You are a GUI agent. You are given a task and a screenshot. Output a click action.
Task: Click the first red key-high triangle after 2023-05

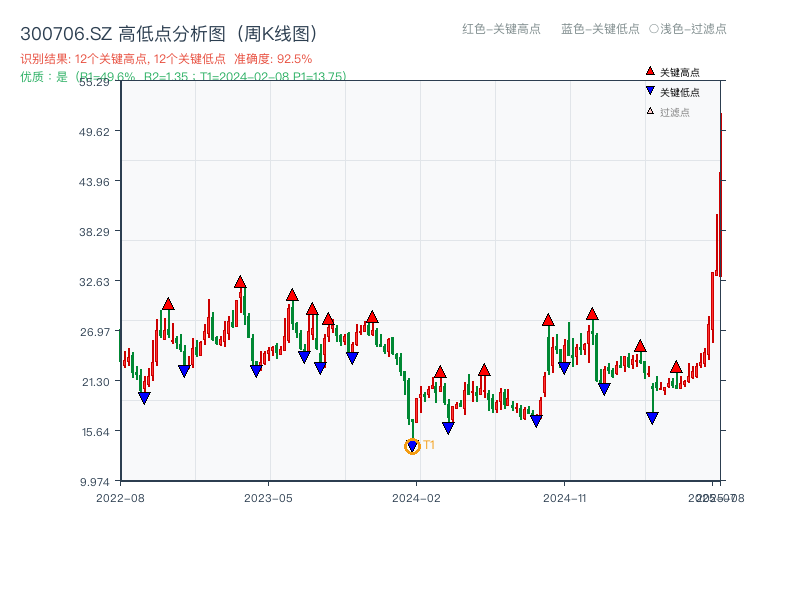click(x=292, y=295)
